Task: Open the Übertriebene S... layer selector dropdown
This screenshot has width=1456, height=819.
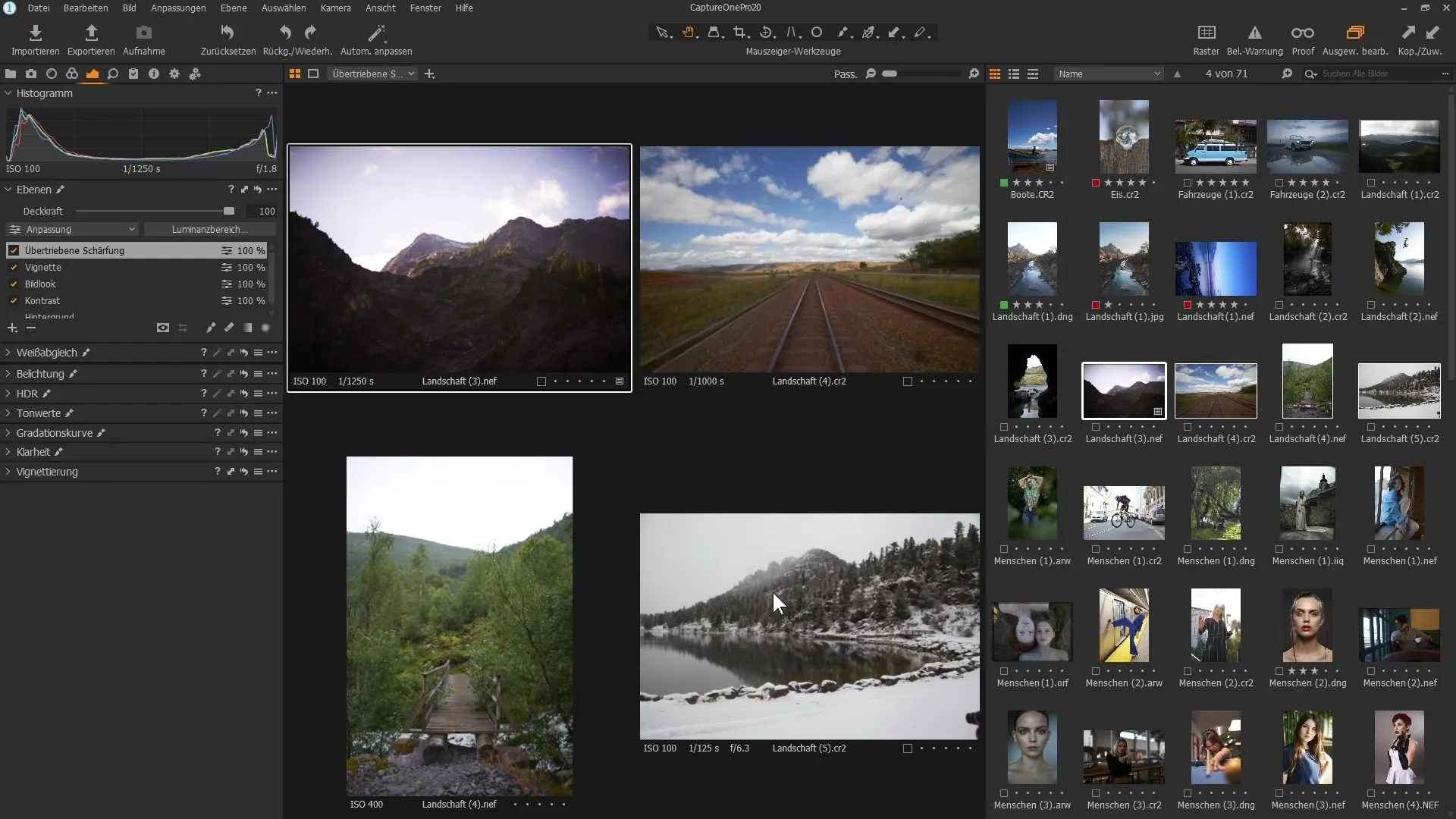Action: pos(372,74)
